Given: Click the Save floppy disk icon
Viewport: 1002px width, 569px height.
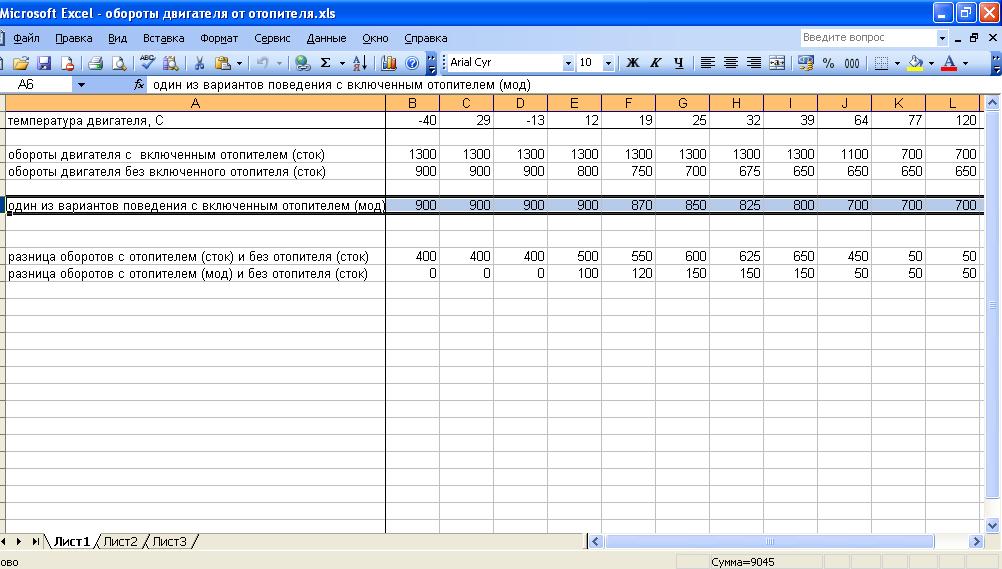Looking at the screenshot, I should pos(45,63).
